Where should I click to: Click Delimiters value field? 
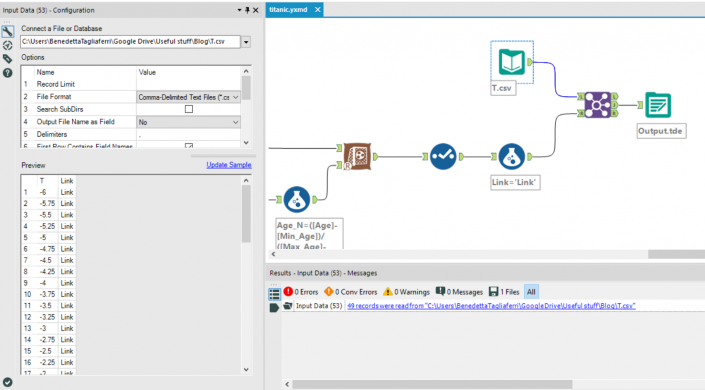188,134
